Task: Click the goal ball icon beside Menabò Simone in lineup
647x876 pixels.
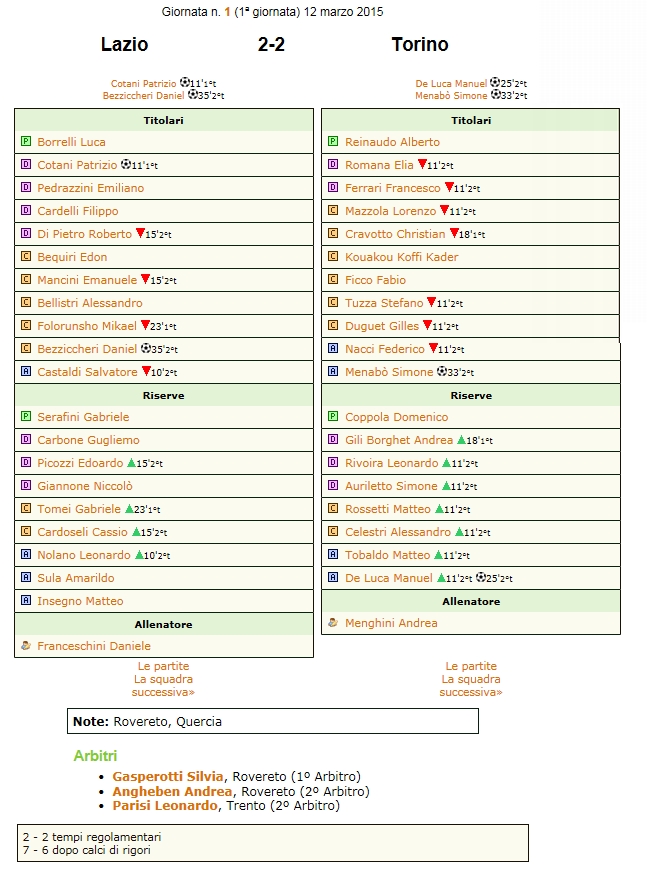Action: [x=441, y=372]
